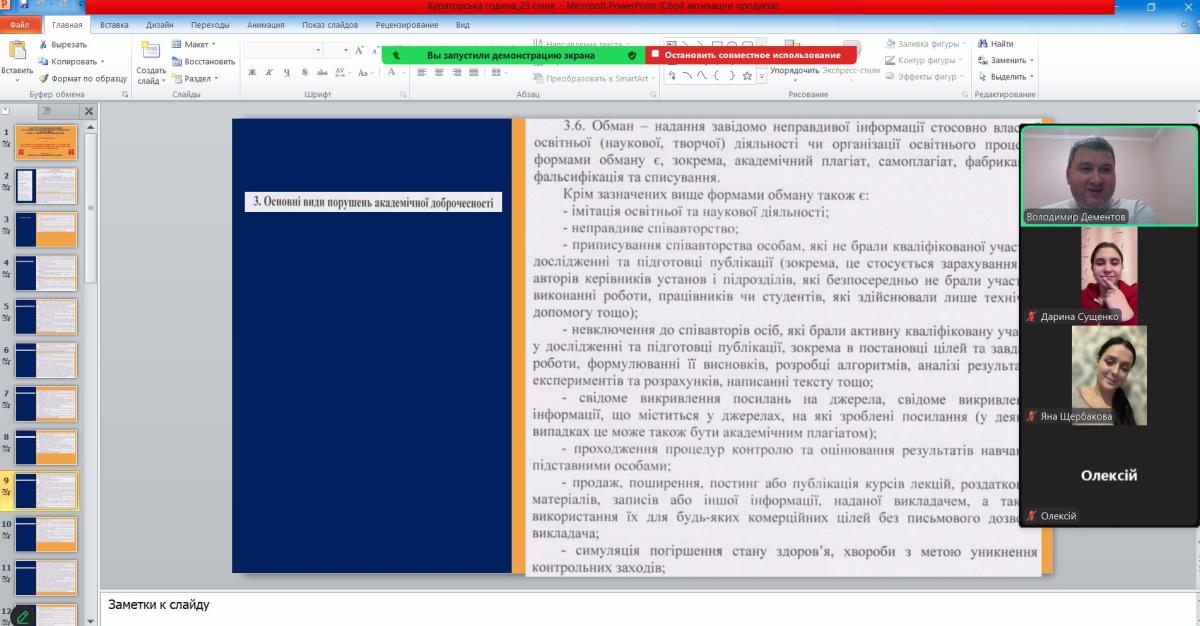
Task: Open the Анимация (Animation) tab
Action: pos(265,24)
